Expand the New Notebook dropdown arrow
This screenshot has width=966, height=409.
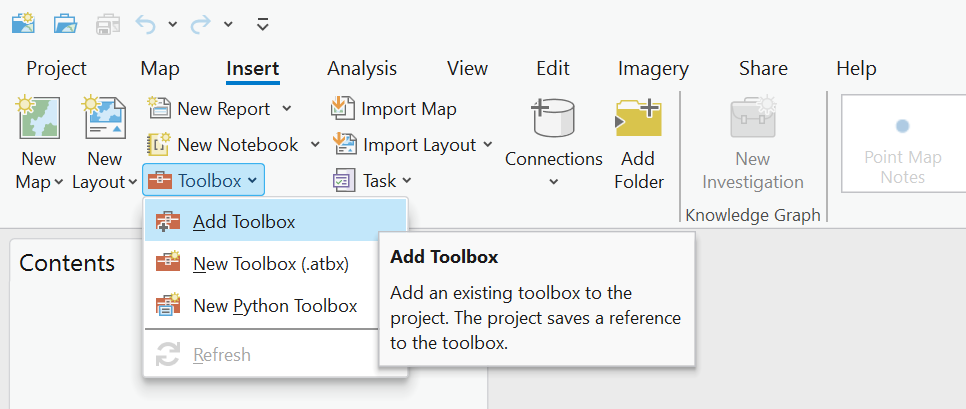pos(315,145)
